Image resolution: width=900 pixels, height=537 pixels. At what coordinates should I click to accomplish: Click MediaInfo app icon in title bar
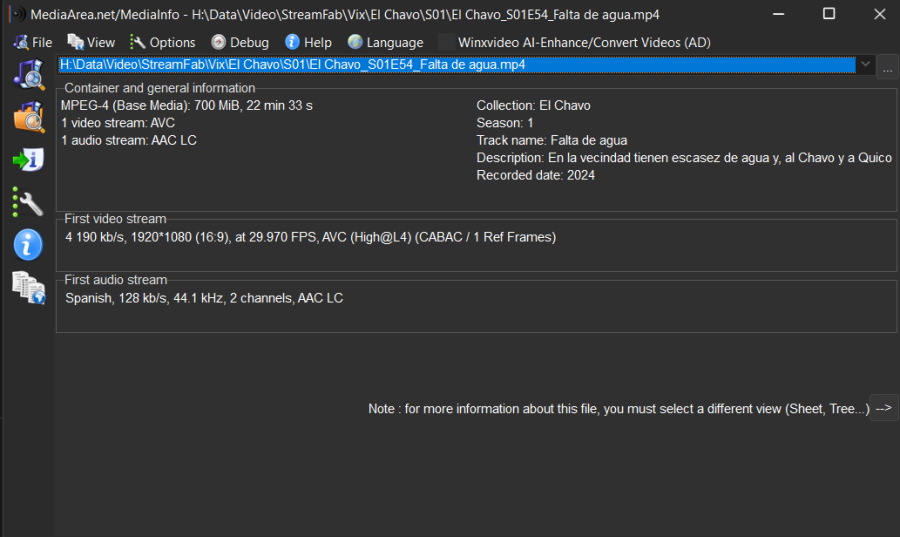(18, 14)
